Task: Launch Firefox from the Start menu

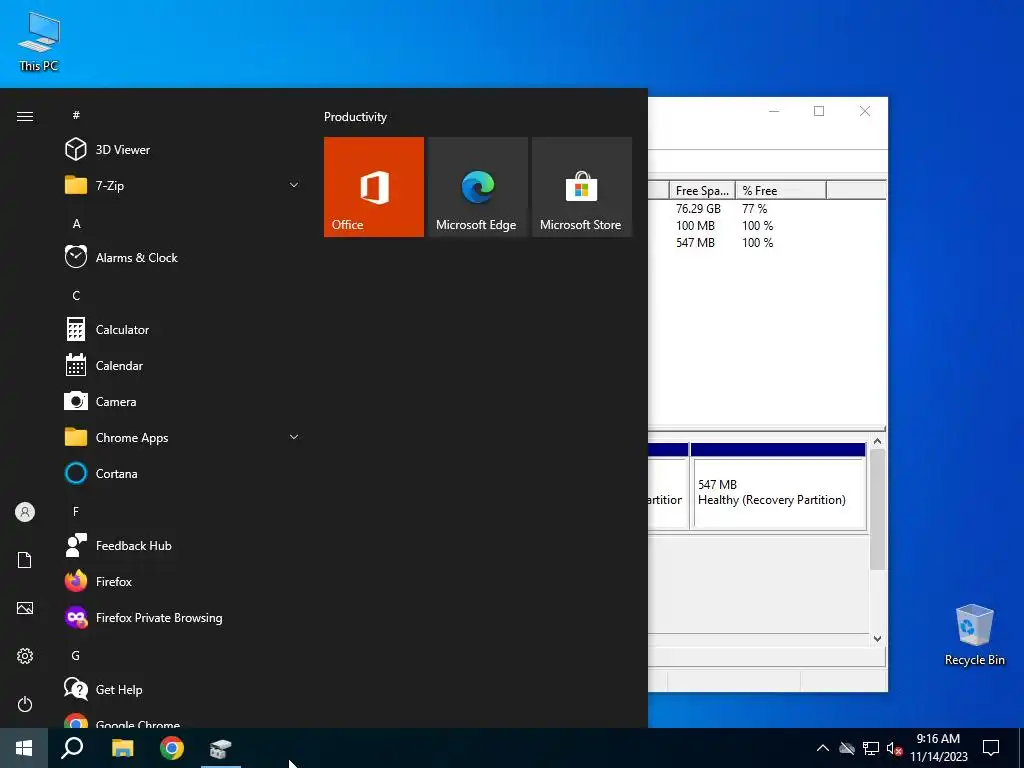Action: pos(183,581)
